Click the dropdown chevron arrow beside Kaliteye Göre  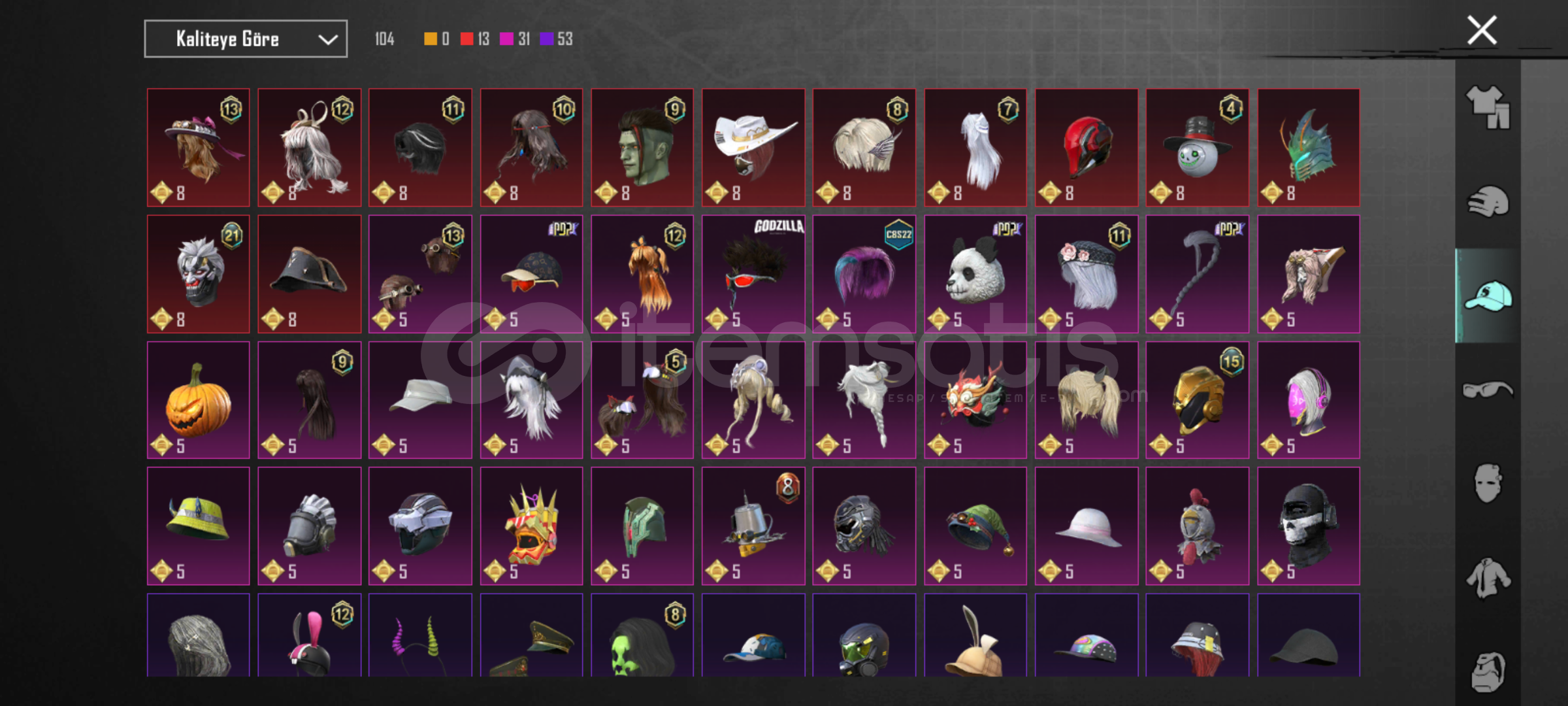327,40
